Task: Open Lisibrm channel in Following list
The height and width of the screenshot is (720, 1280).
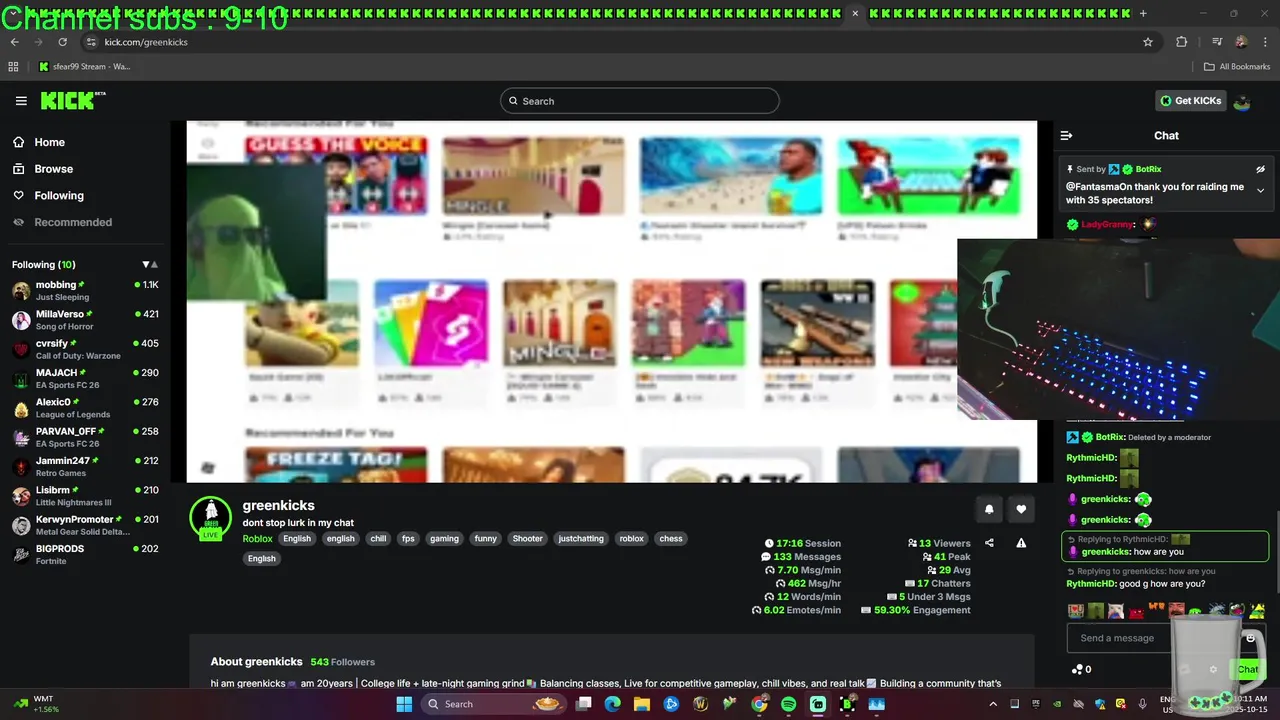Action: 85,496
